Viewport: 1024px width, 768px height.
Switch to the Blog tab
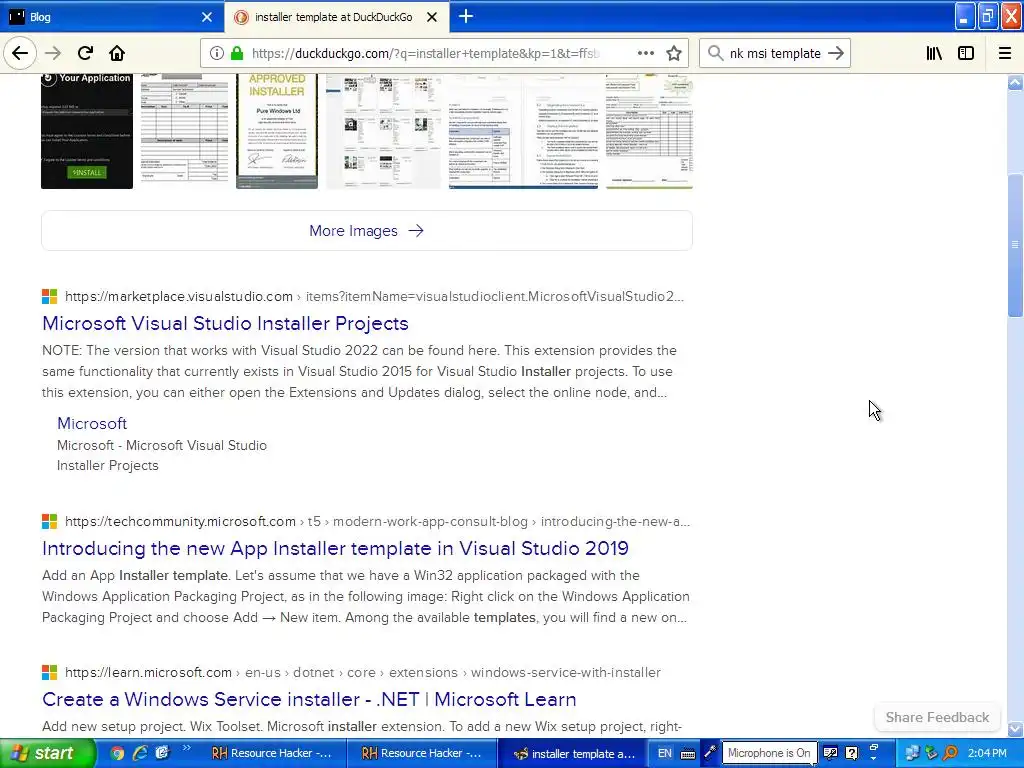tap(112, 17)
